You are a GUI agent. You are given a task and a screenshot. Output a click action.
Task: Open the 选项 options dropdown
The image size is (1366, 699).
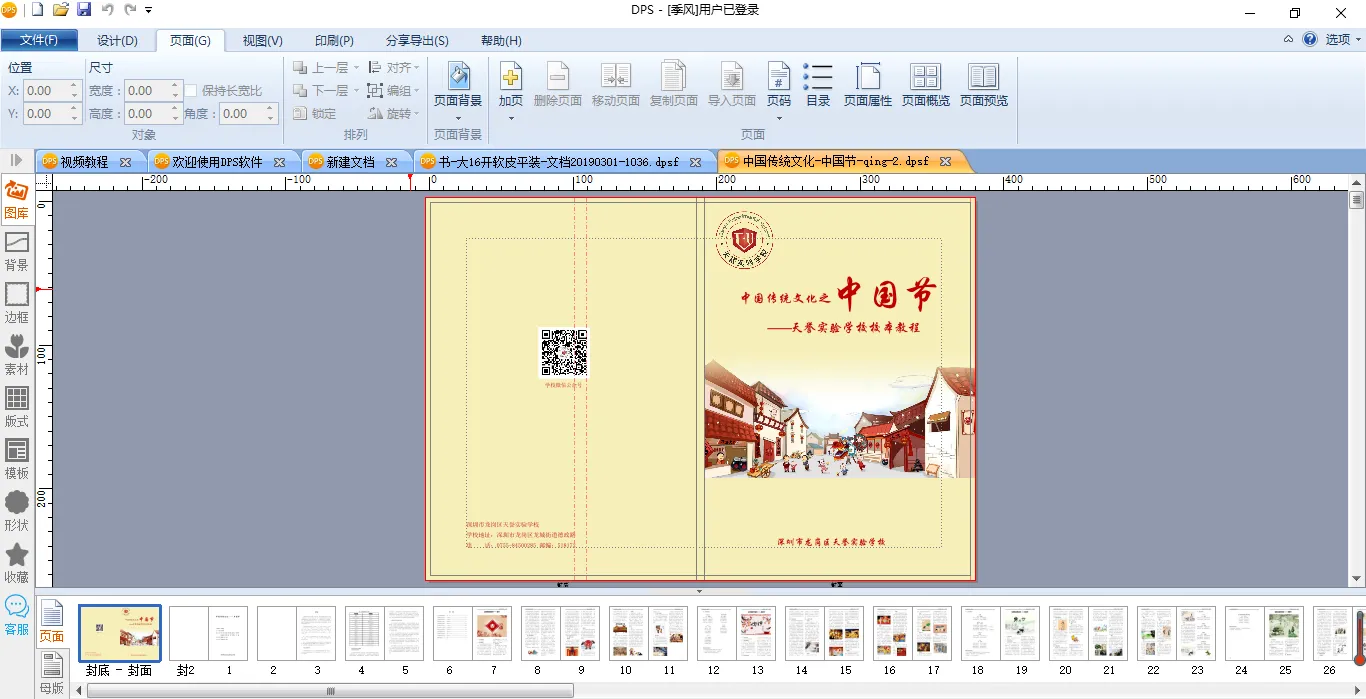[x=1343, y=40]
